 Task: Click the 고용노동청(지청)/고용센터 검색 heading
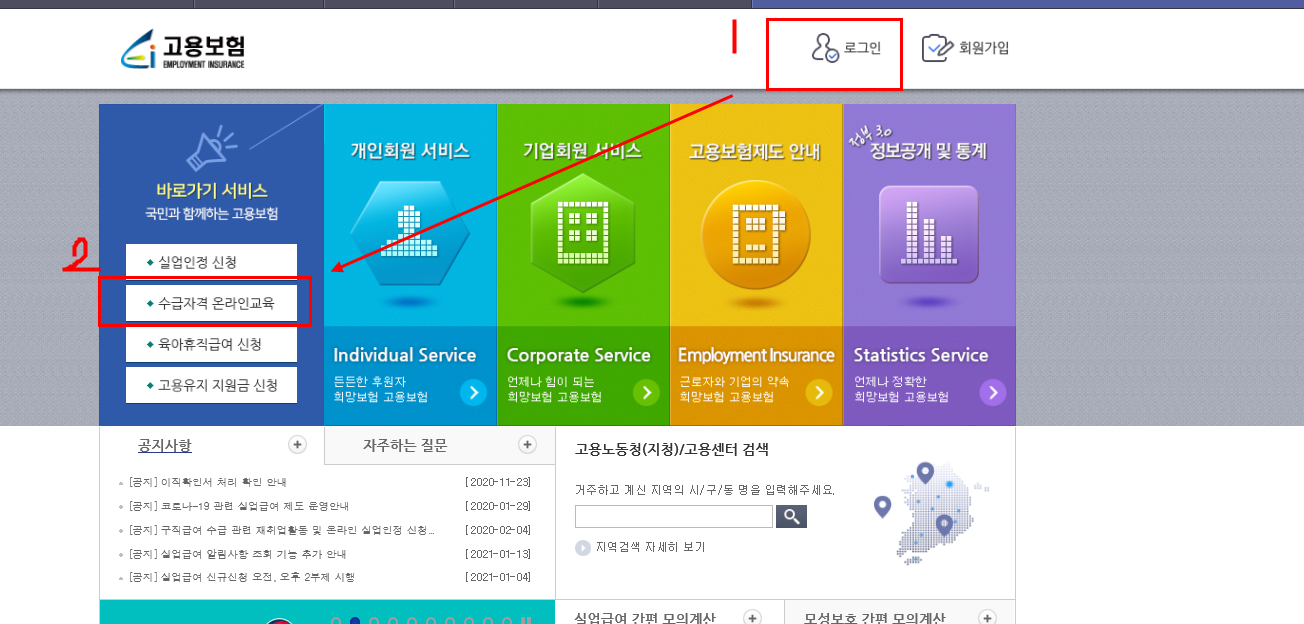(x=672, y=450)
